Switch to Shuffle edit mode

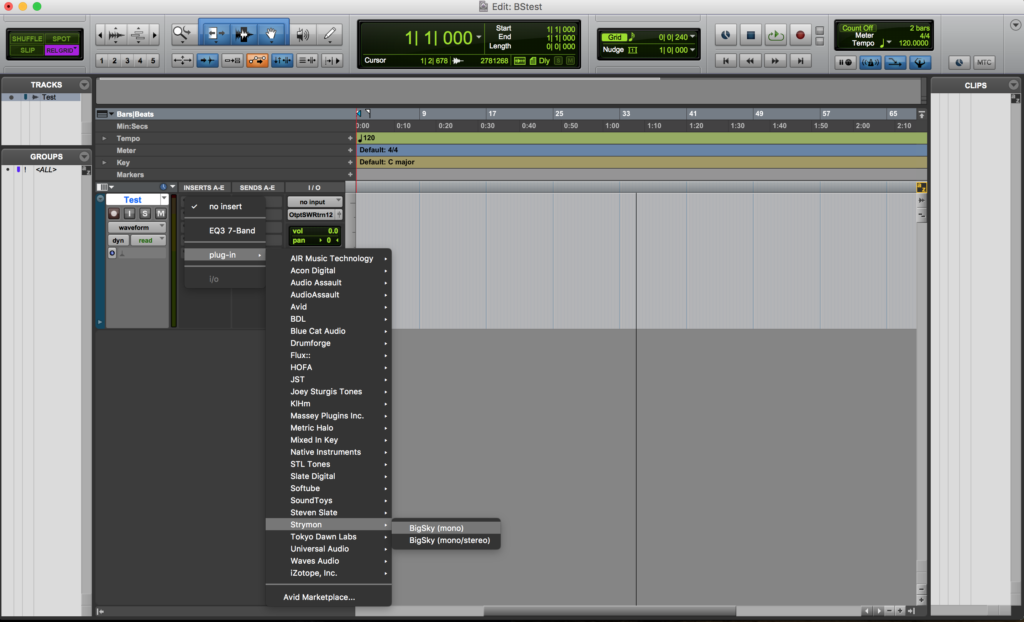point(27,38)
